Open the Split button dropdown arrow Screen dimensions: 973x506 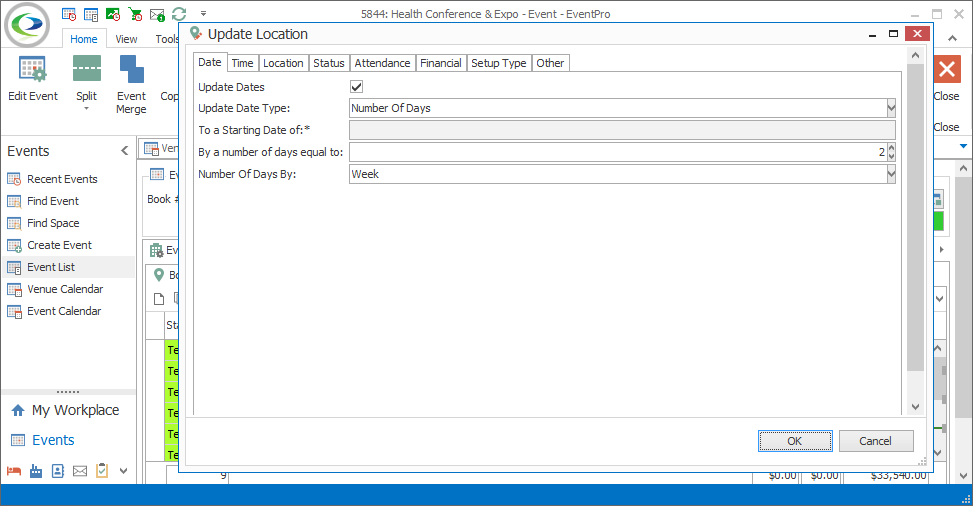tap(87, 109)
